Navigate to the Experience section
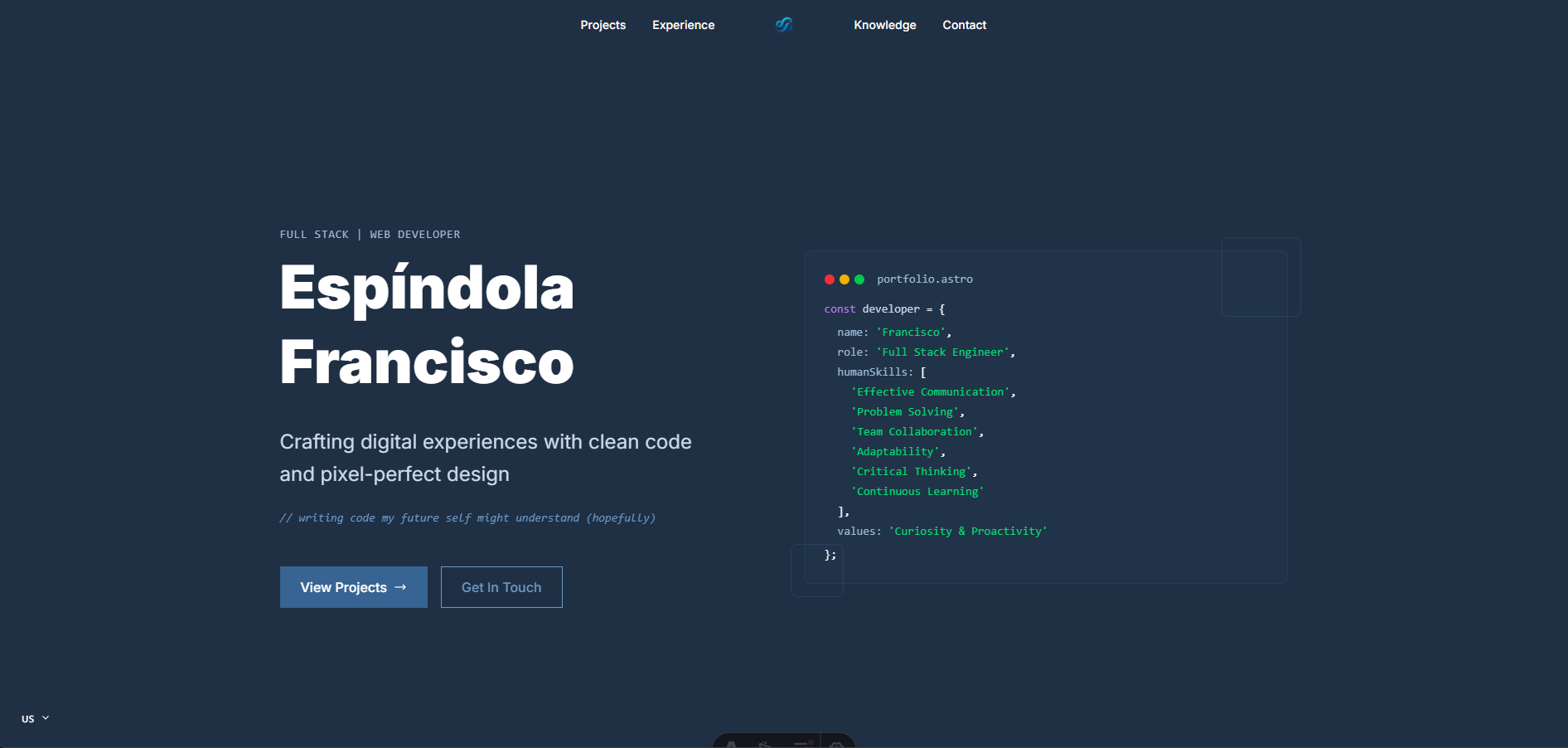This screenshot has width=1568, height=748. (x=683, y=24)
